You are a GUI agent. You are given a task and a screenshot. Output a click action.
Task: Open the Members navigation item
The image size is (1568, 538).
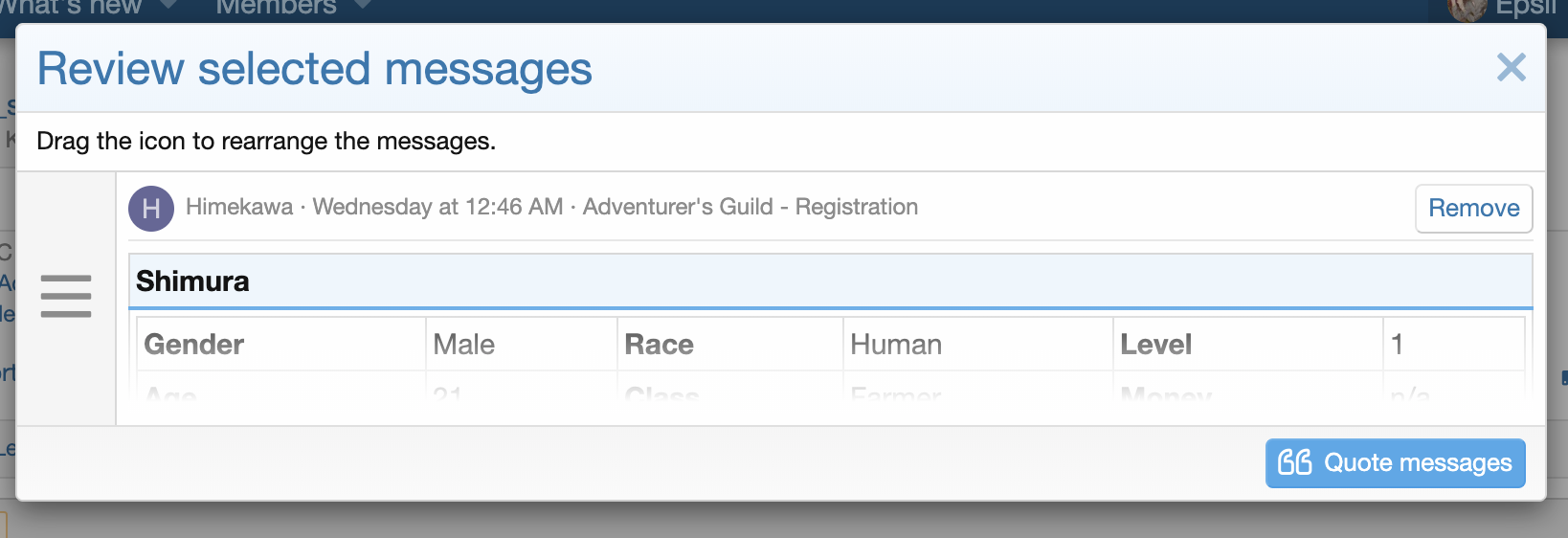(x=277, y=8)
